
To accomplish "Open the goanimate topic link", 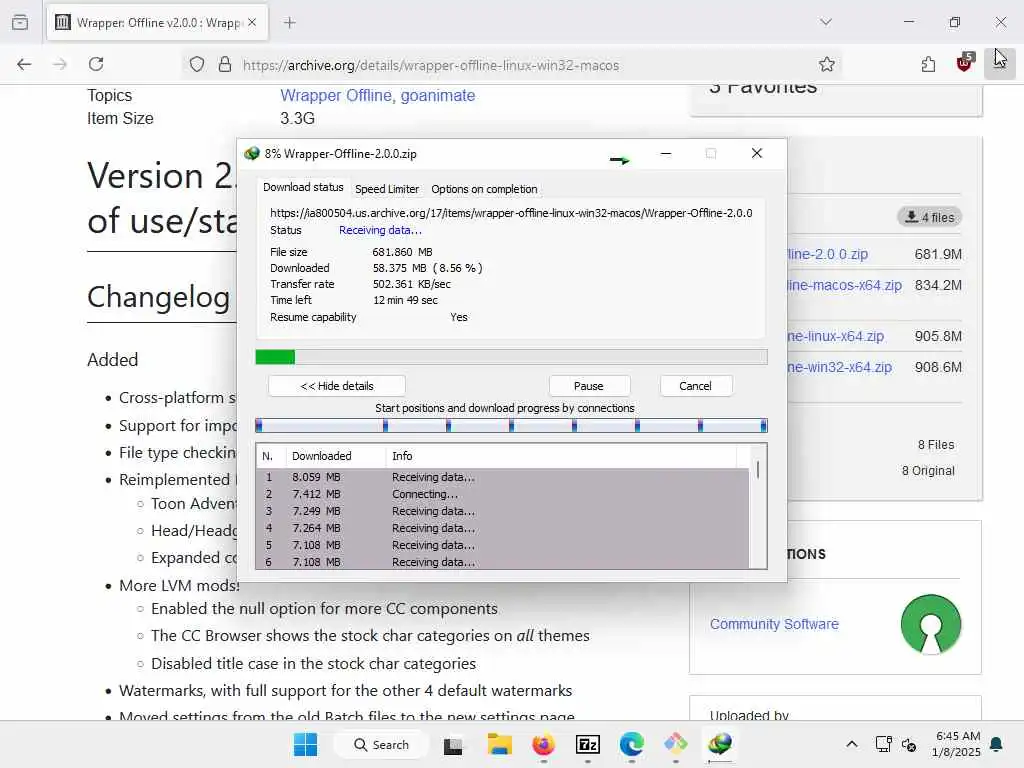I will 438,95.
